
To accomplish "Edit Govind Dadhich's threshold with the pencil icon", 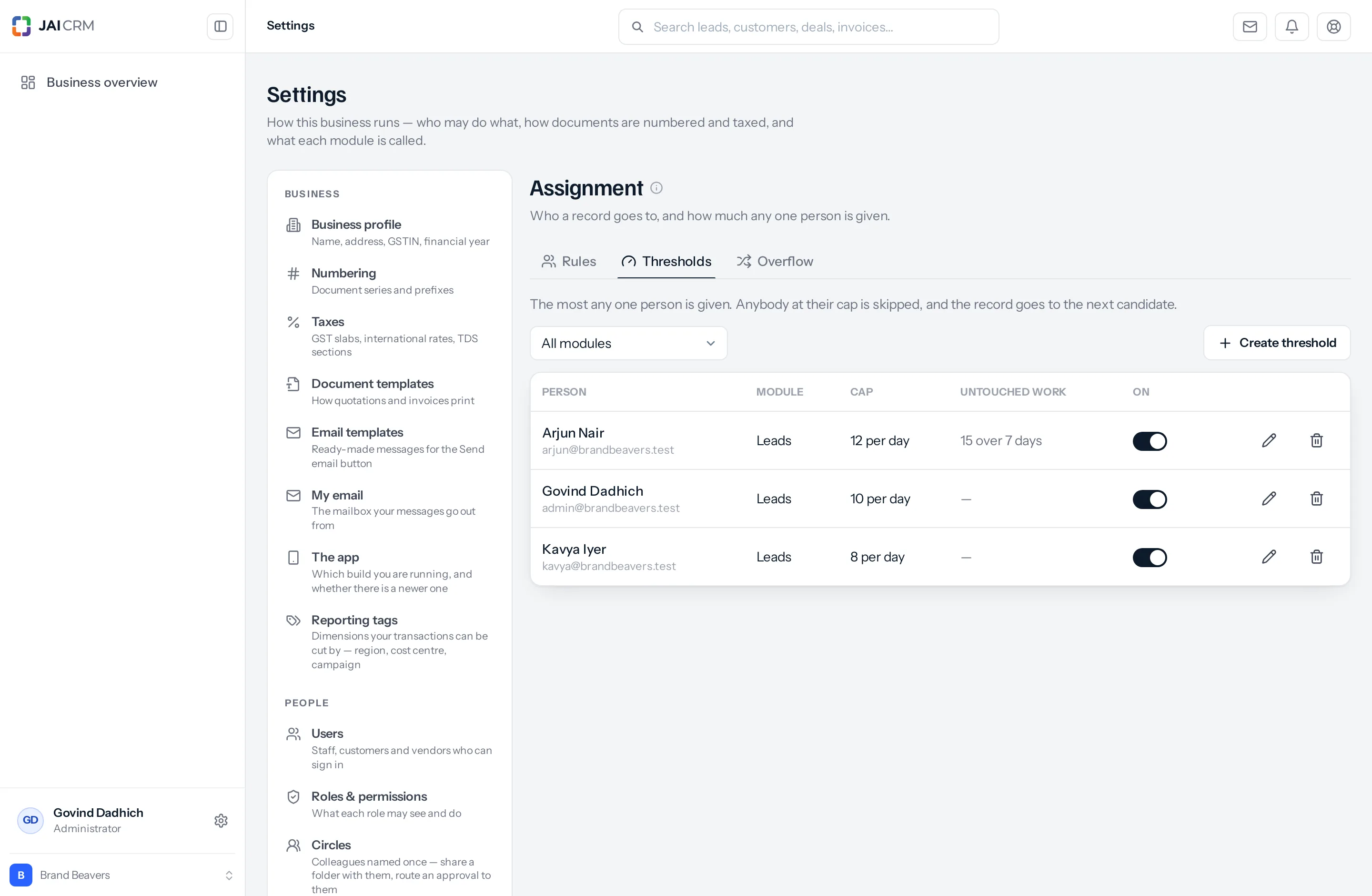I will [1269, 499].
